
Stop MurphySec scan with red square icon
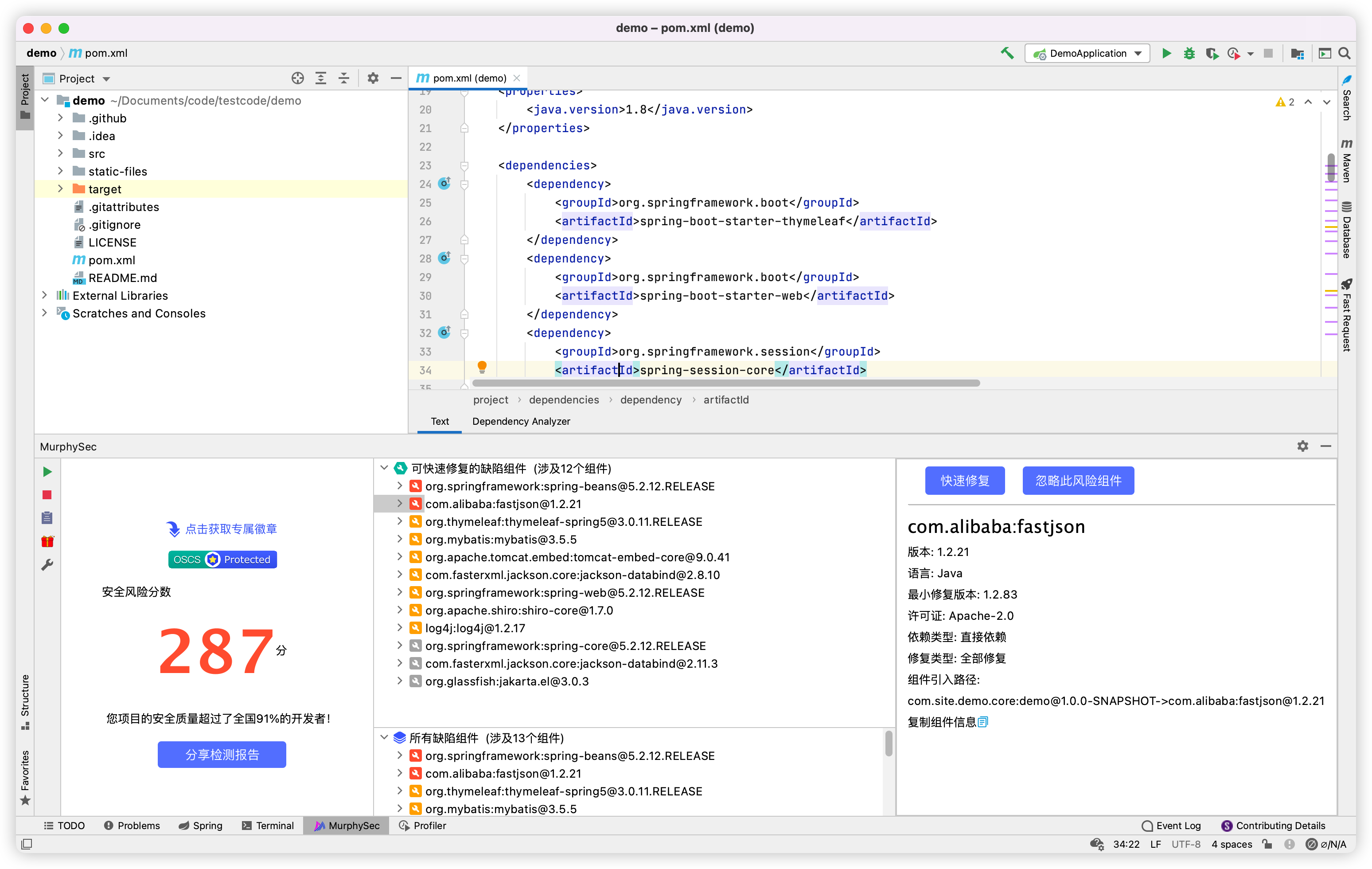47,494
